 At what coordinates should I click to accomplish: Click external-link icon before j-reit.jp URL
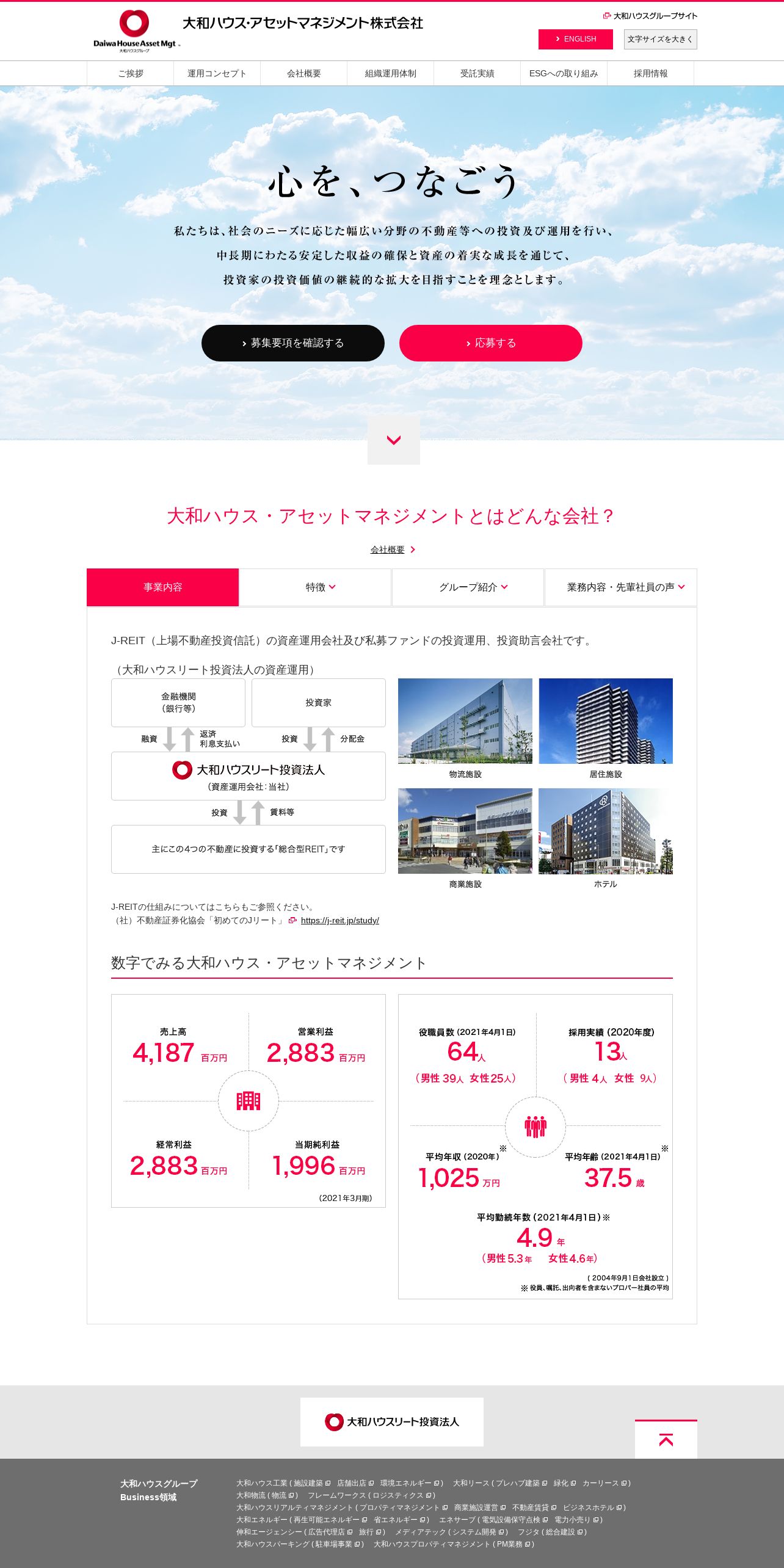292,920
